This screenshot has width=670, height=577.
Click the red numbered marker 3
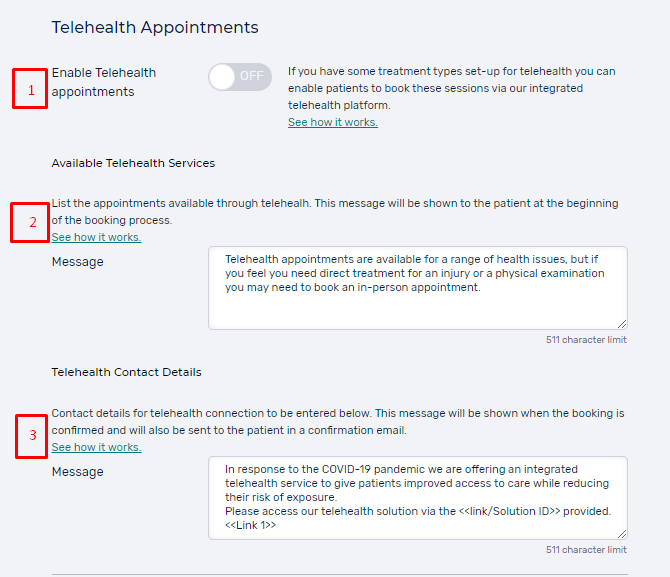(x=33, y=435)
